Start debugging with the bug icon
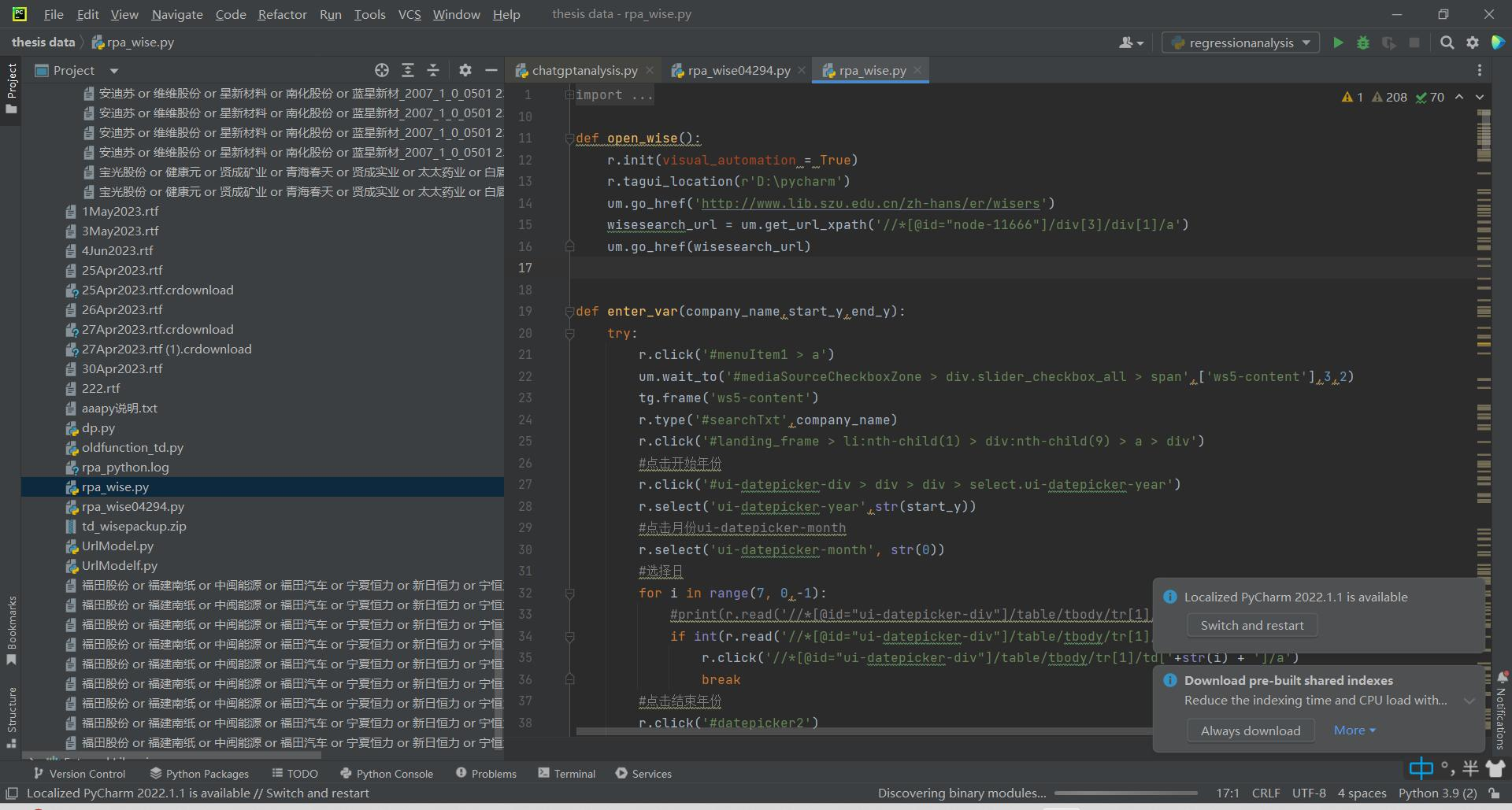The image size is (1512, 810). point(1363,43)
